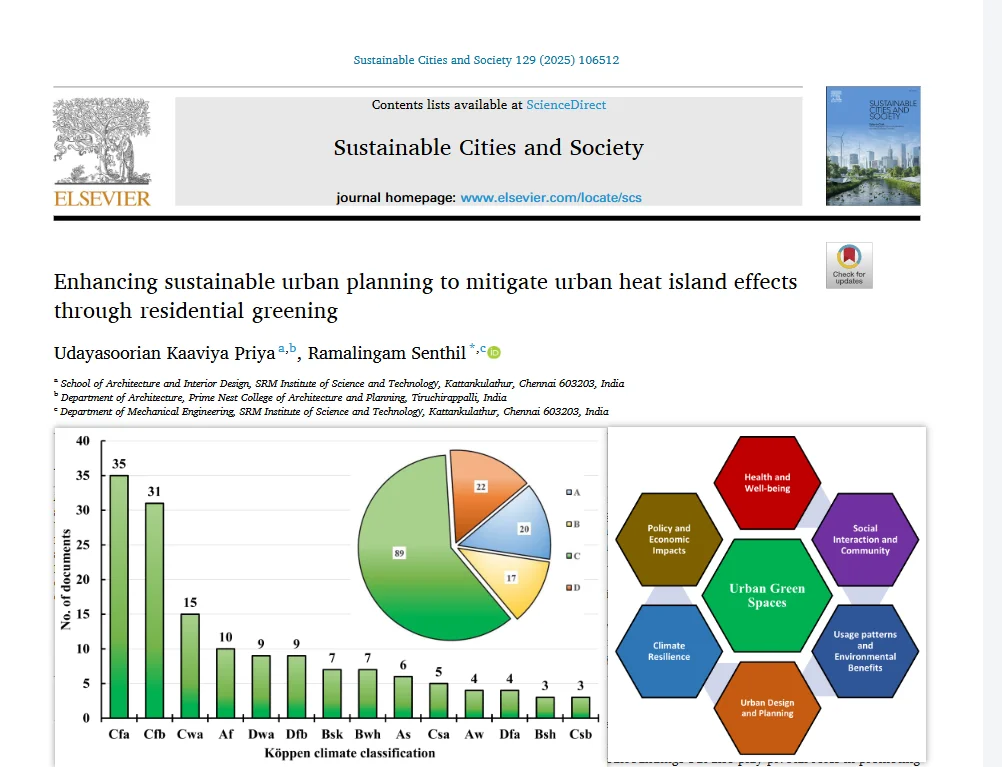Click Usage patterns and Environmental Benefits hexagon
Viewport: 1002px width, 767px height.
coord(865,651)
